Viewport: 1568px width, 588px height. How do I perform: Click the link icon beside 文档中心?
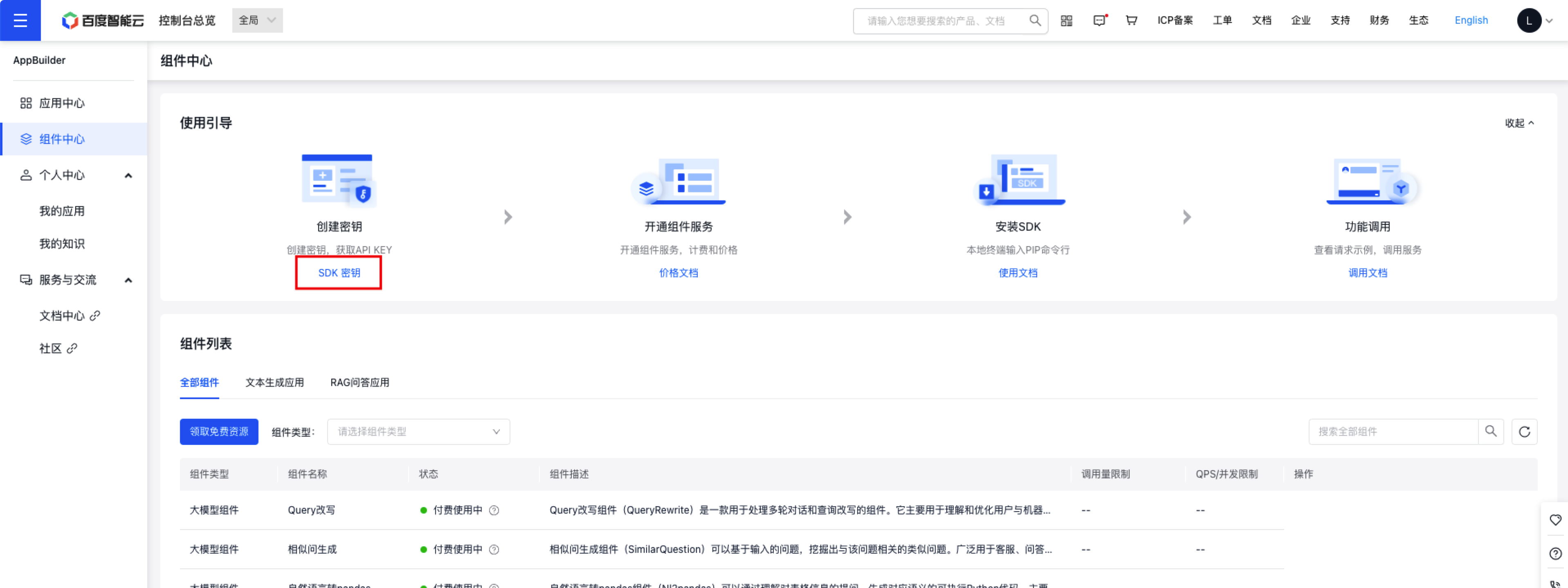(95, 316)
